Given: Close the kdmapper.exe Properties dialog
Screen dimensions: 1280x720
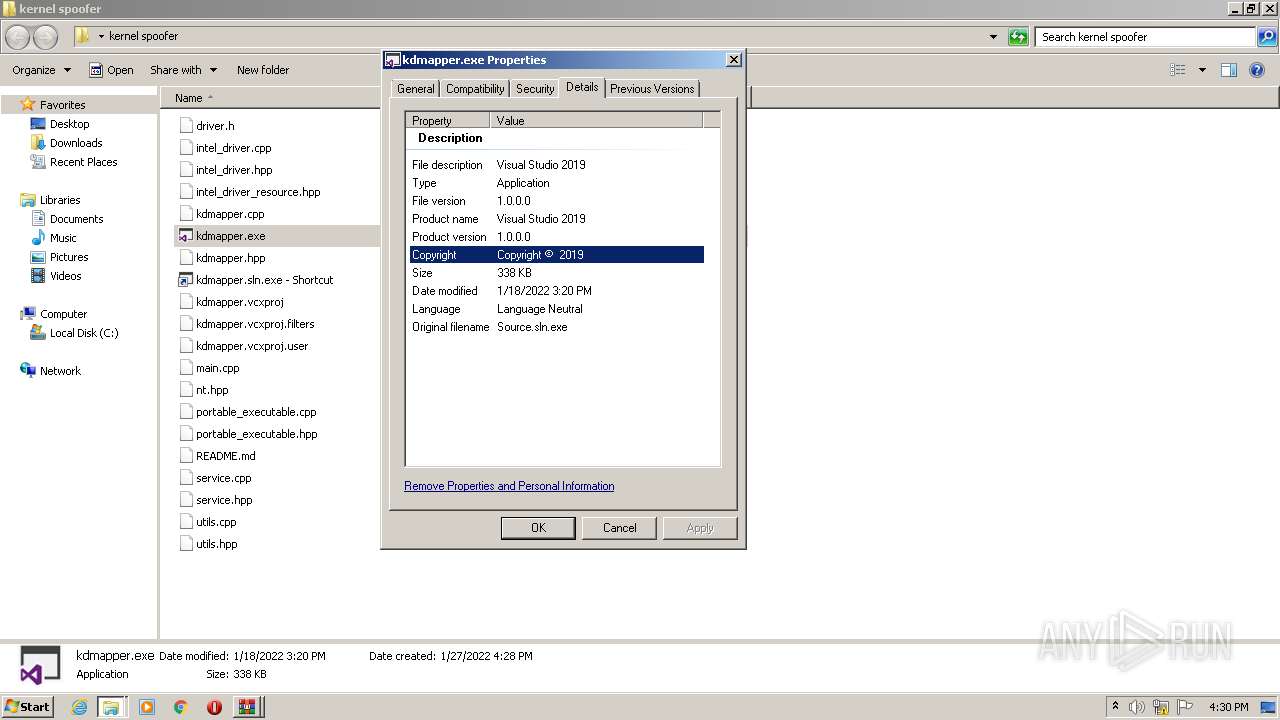Looking at the screenshot, I should pyautogui.click(x=733, y=60).
